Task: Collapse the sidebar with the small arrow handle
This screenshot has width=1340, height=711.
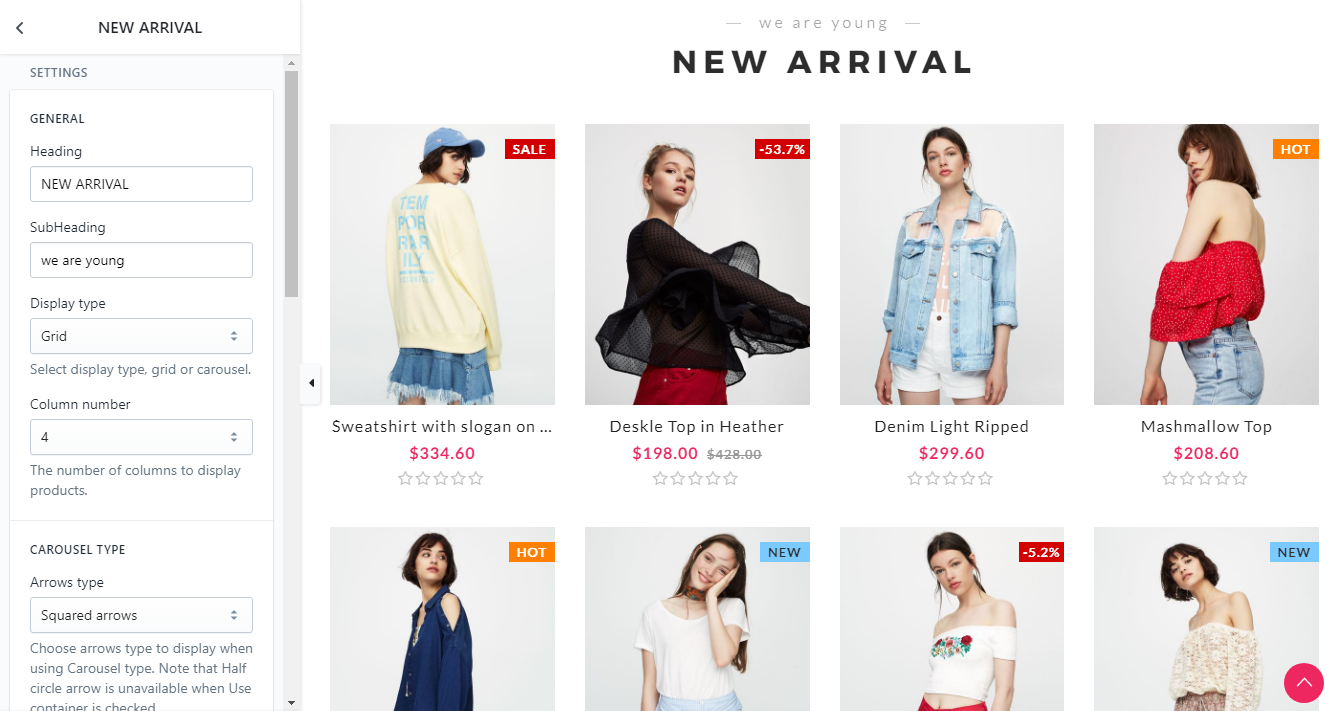Action: (311, 383)
